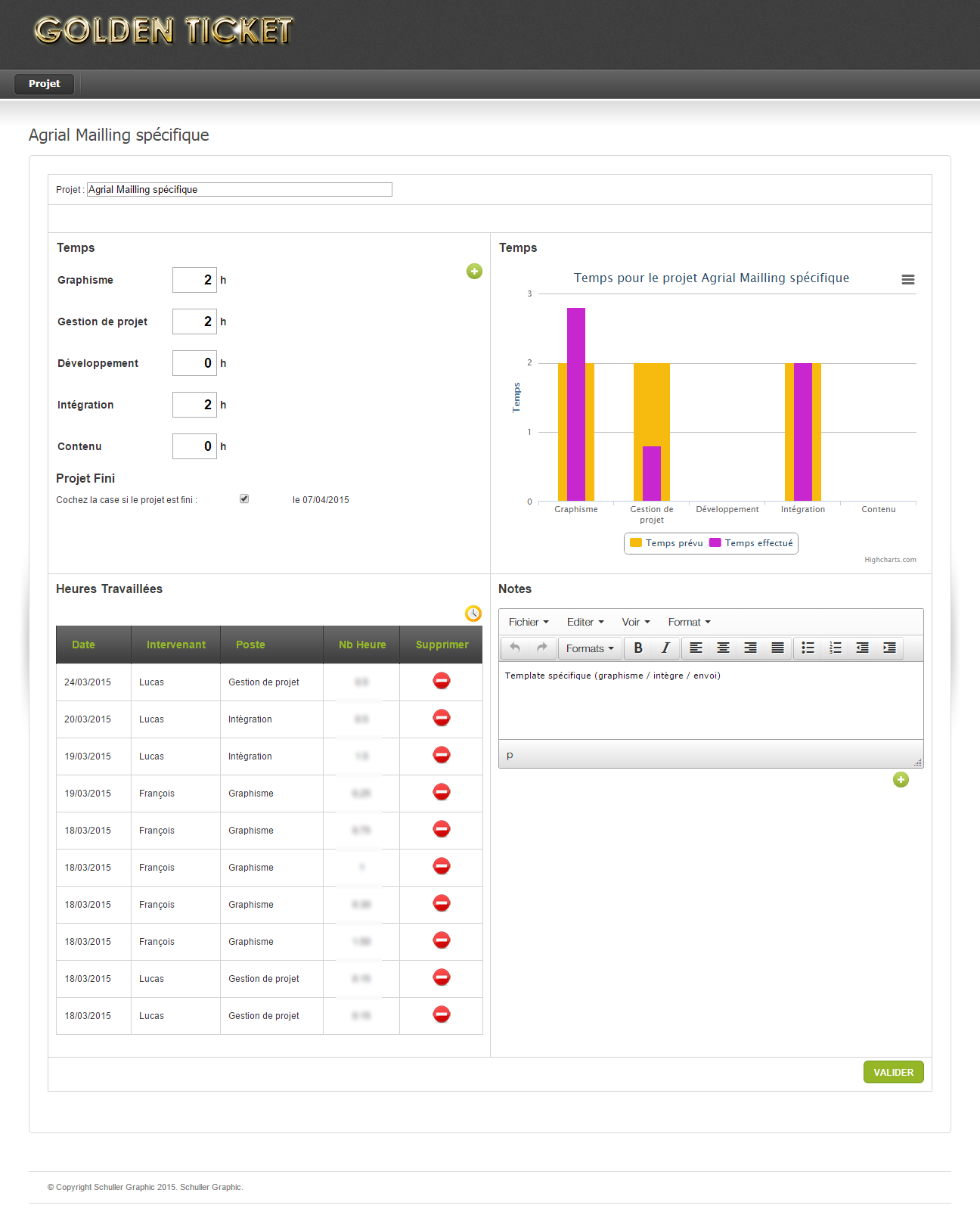The image size is (980, 1224).
Task: Open the Highcharts.com credit link
Action: coord(890,560)
